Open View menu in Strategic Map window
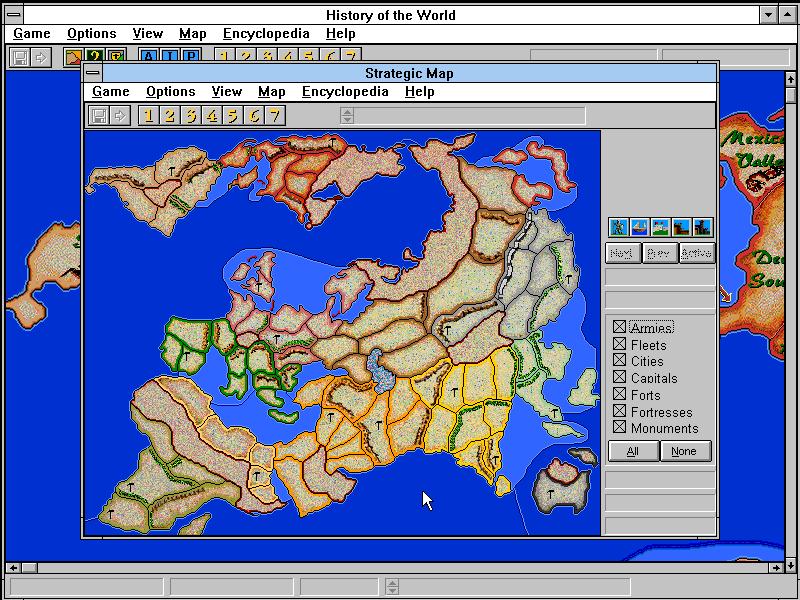Viewport: 800px width, 600px height. [227, 92]
